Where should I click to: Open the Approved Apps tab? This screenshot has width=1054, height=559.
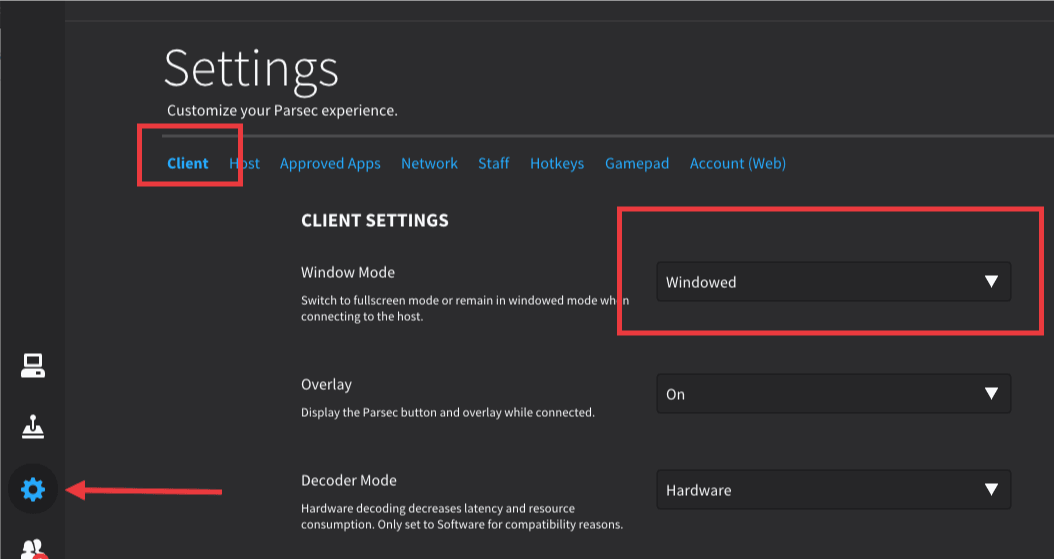(x=330, y=163)
